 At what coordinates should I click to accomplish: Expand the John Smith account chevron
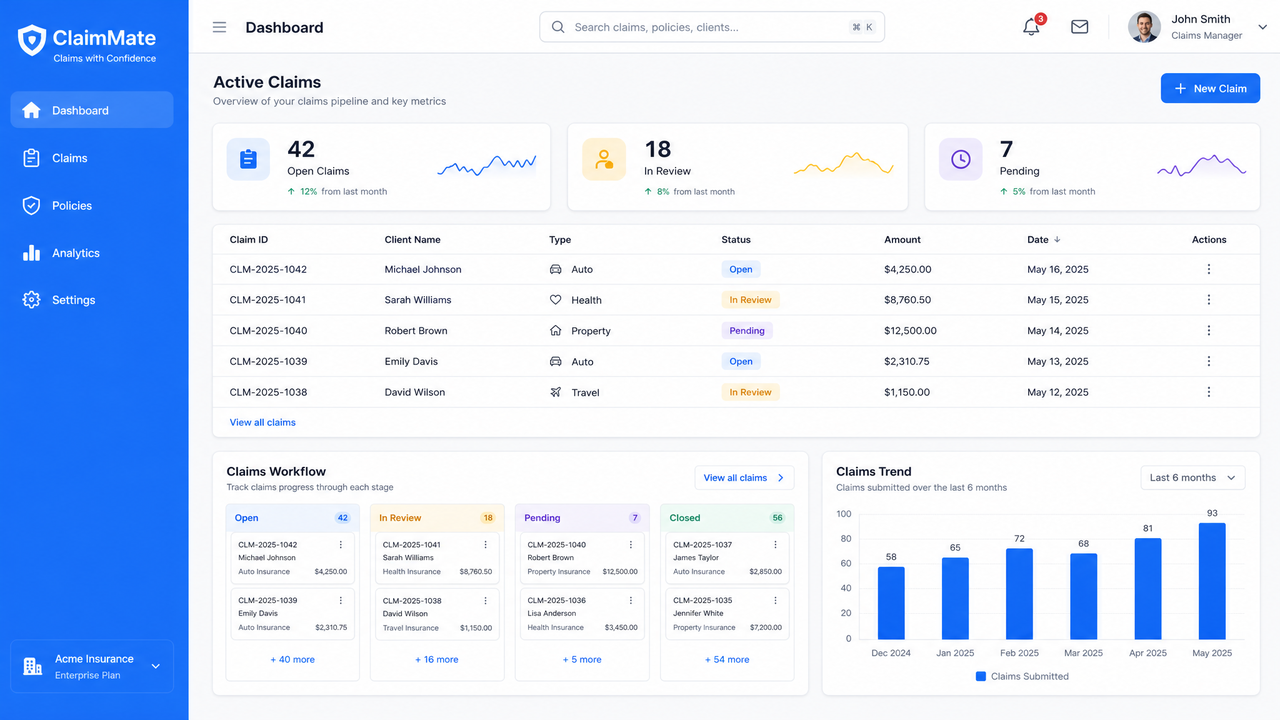click(x=1262, y=27)
